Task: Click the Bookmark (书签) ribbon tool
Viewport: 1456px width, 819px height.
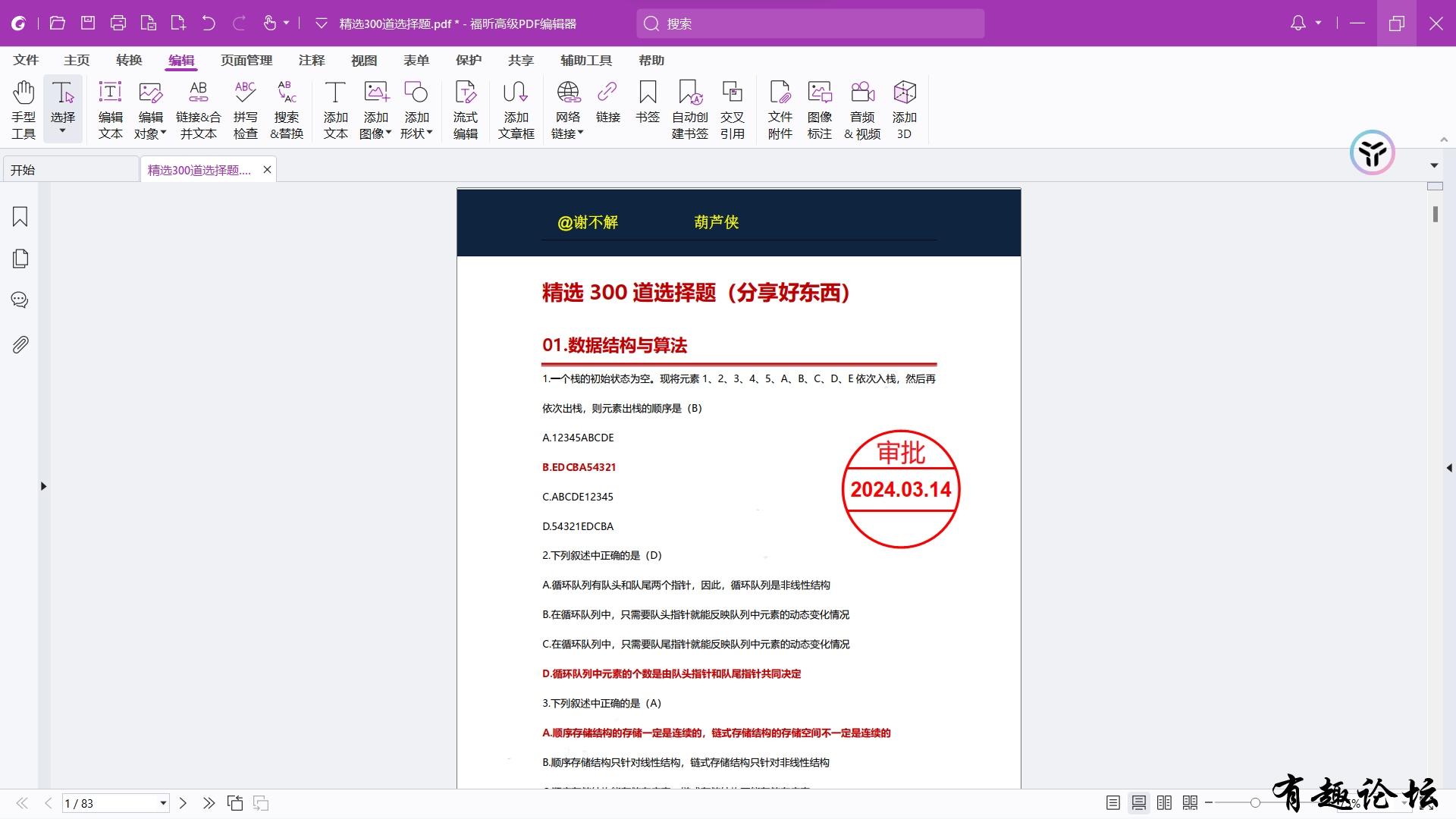Action: (648, 102)
